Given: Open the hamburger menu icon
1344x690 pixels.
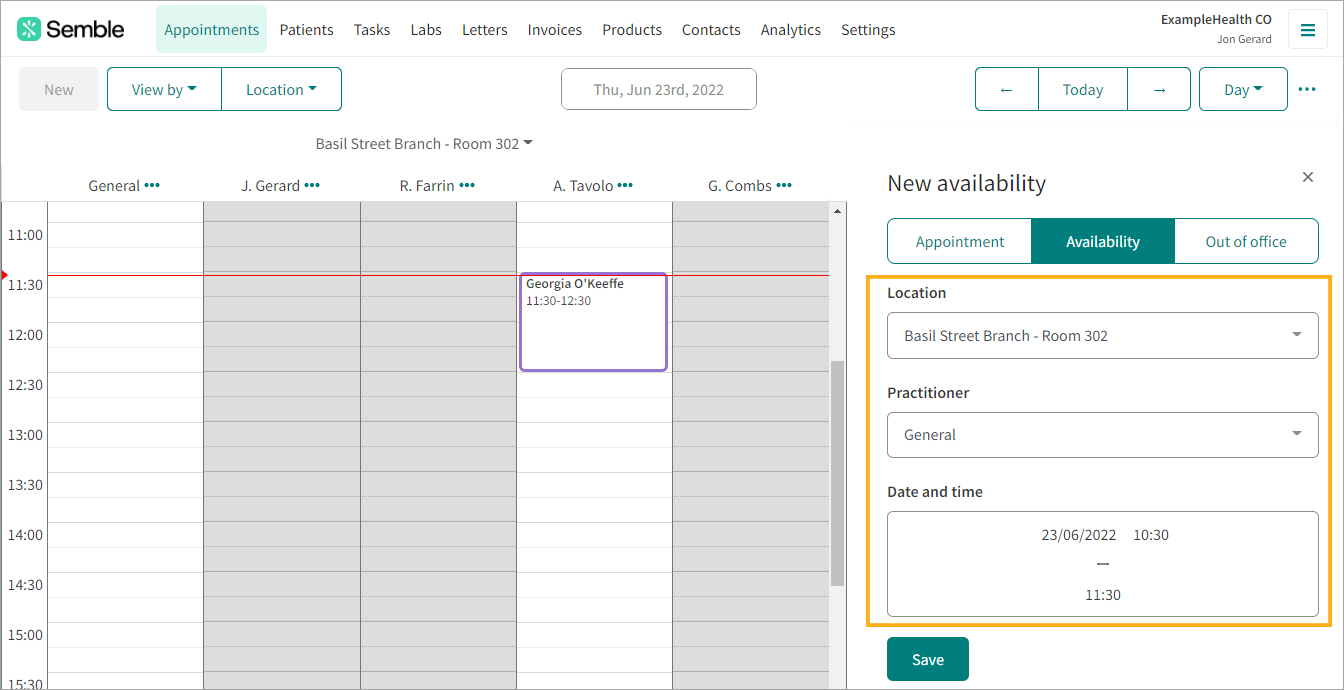Looking at the screenshot, I should pyautogui.click(x=1307, y=29).
